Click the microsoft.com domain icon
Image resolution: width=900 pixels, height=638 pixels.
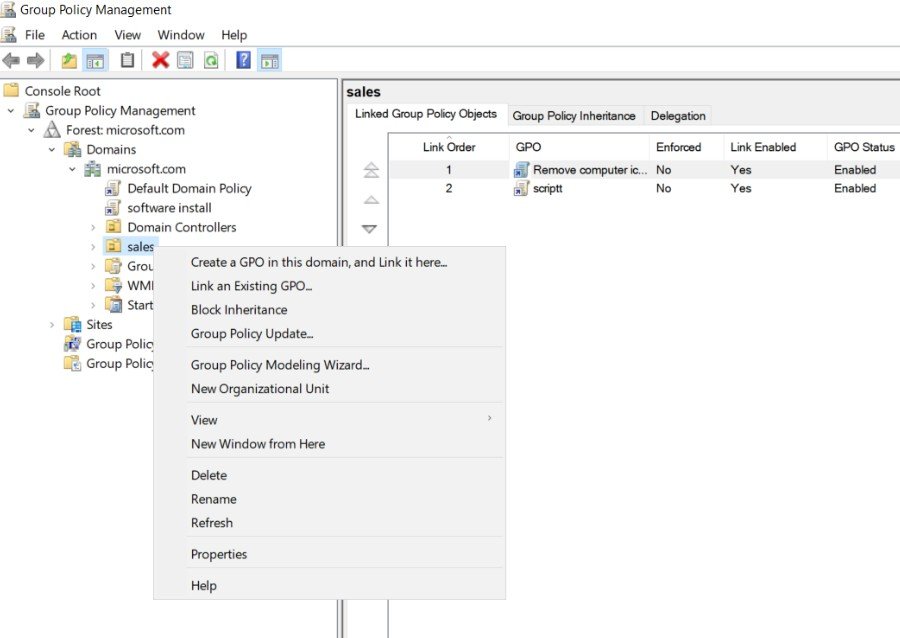(x=92, y=169)
